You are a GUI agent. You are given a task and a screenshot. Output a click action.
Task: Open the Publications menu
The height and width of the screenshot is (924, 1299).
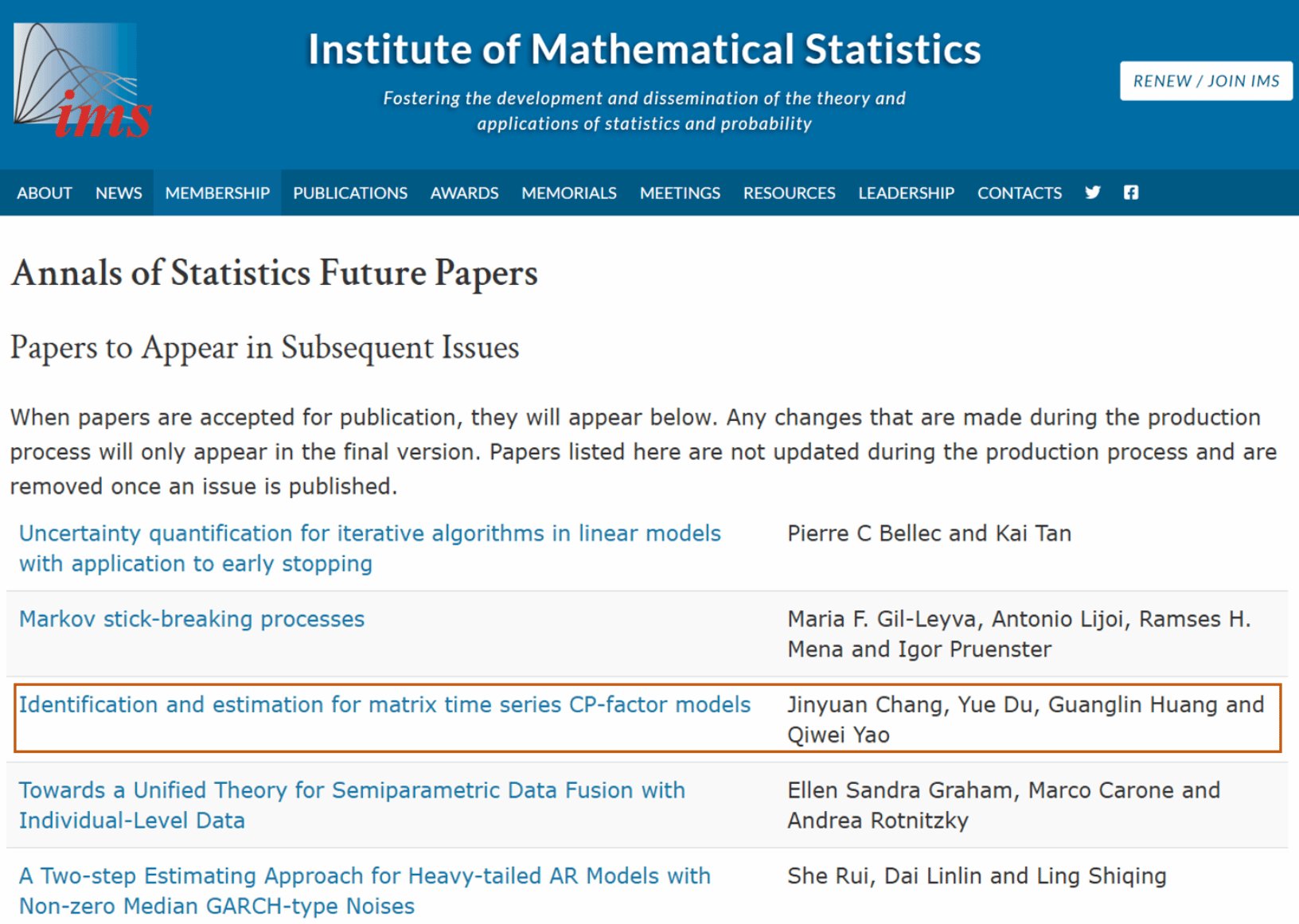(x=349, y=193)
